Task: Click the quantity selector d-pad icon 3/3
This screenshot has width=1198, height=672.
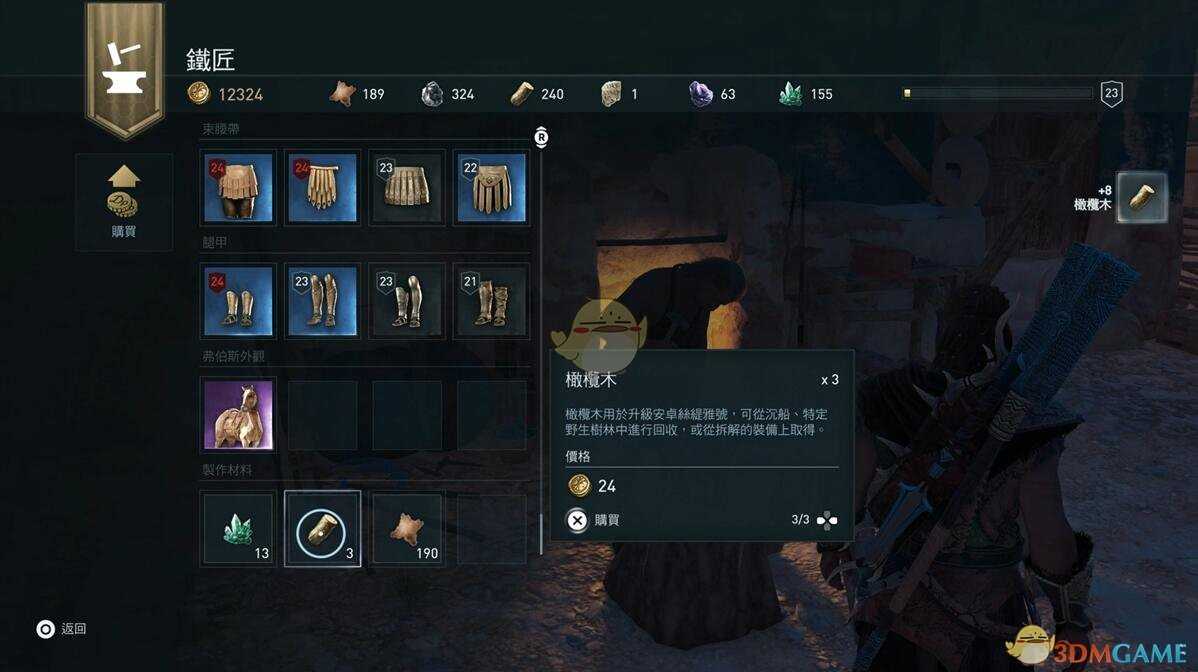Action: (x=827, y=521)
